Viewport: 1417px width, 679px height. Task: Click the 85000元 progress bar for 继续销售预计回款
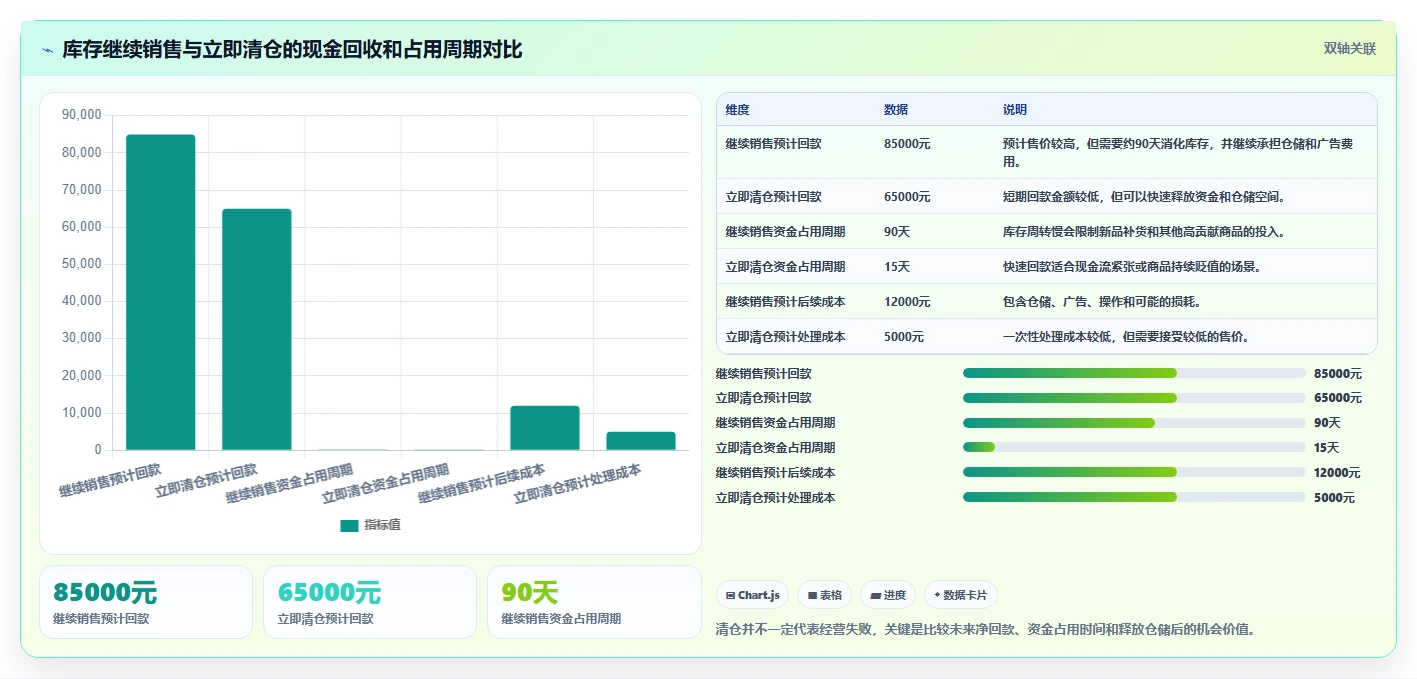[x=1134, y=373]
